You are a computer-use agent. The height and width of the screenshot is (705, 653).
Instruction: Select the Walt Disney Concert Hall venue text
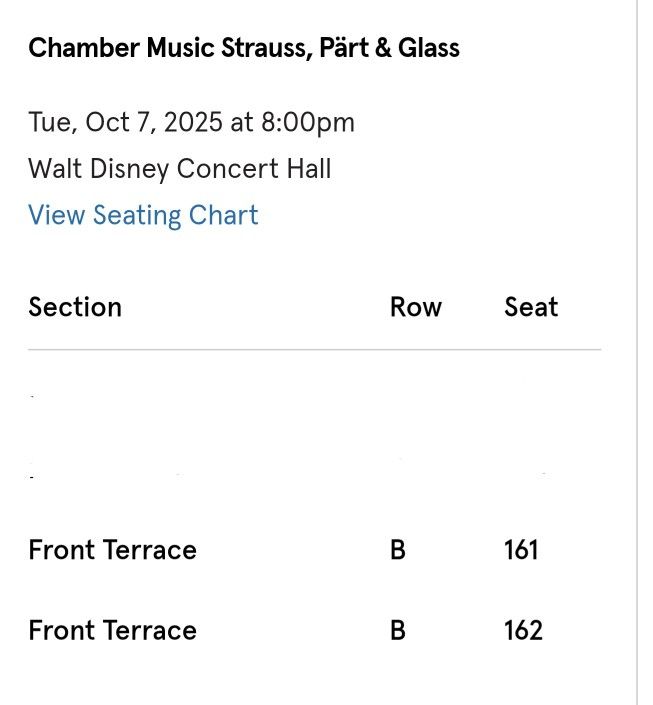point(180,169)
